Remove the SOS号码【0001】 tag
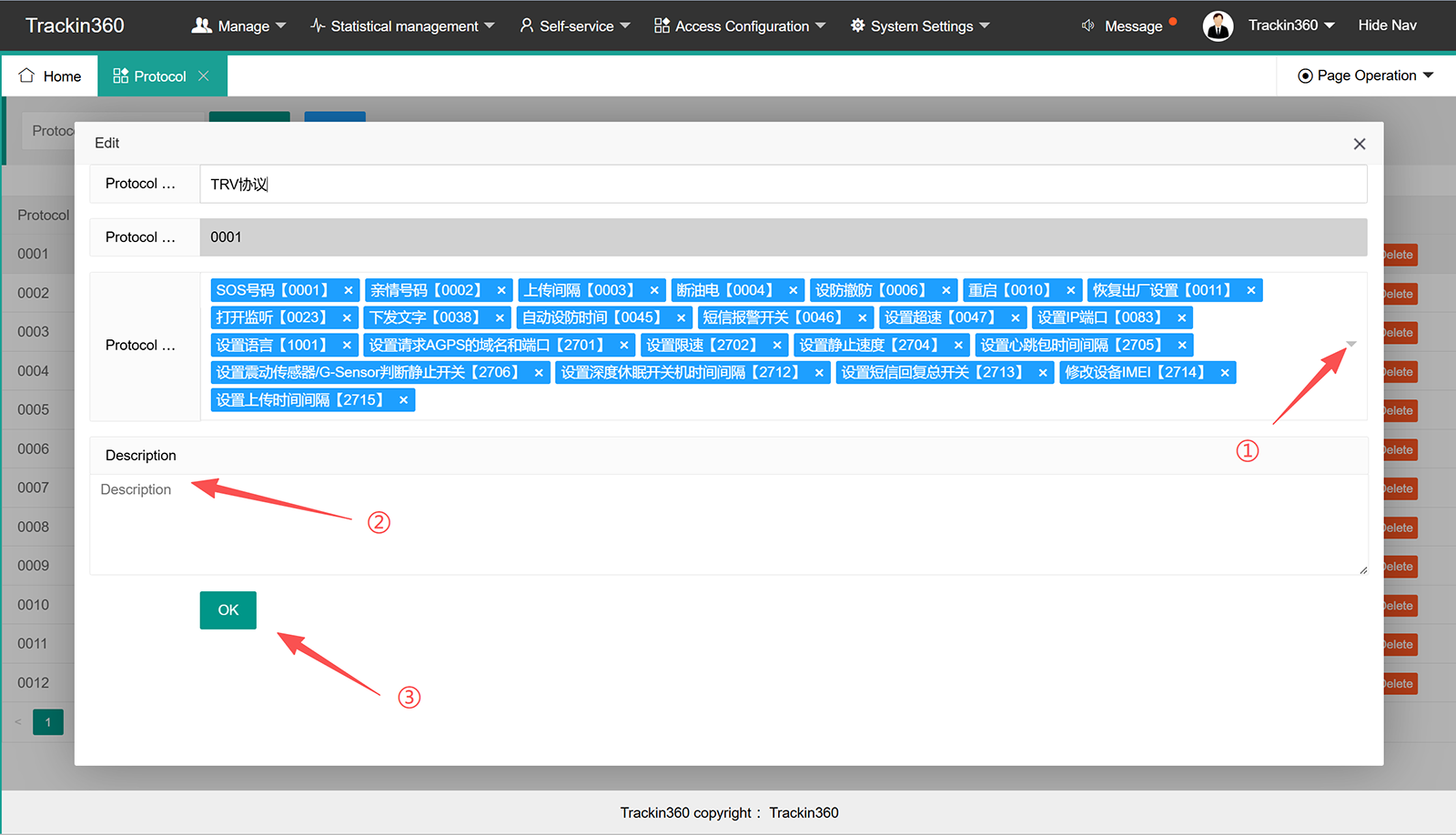This screenshot has width=1456, height=835. (x=349, y=290)
